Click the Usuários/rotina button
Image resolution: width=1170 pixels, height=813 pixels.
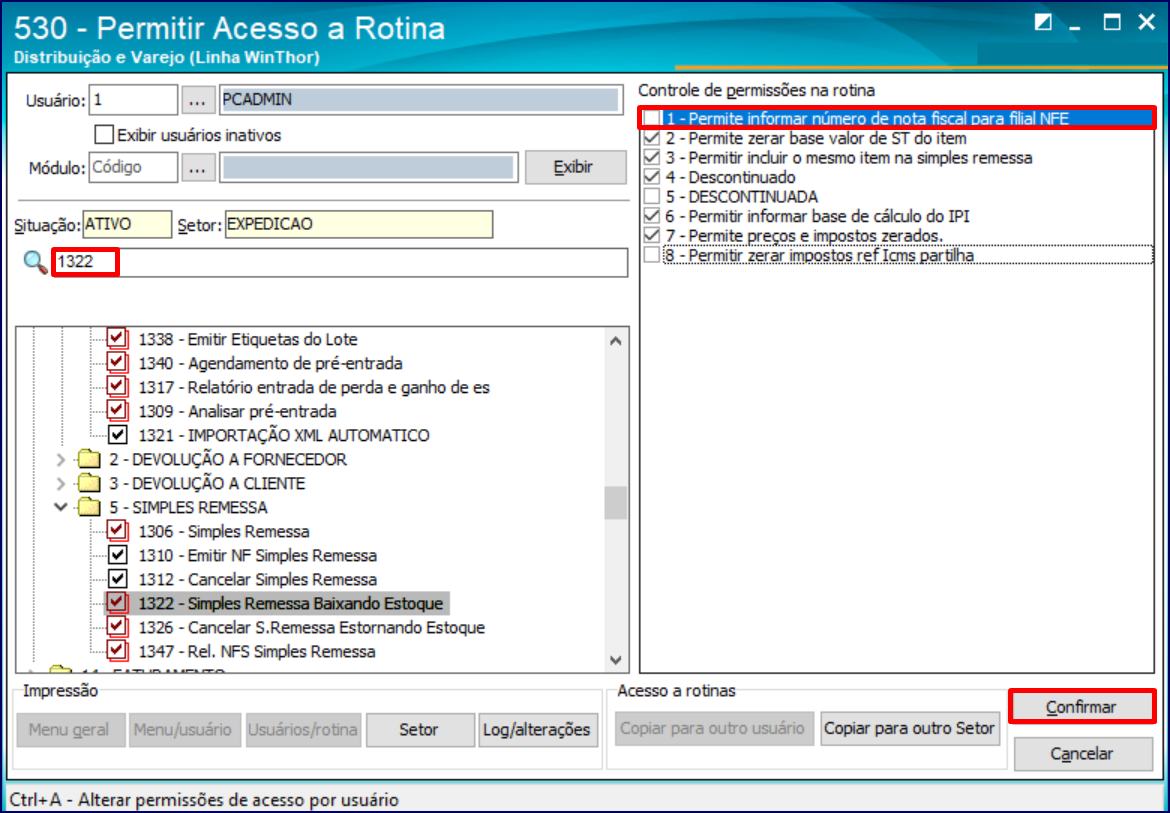pos(304,729)
